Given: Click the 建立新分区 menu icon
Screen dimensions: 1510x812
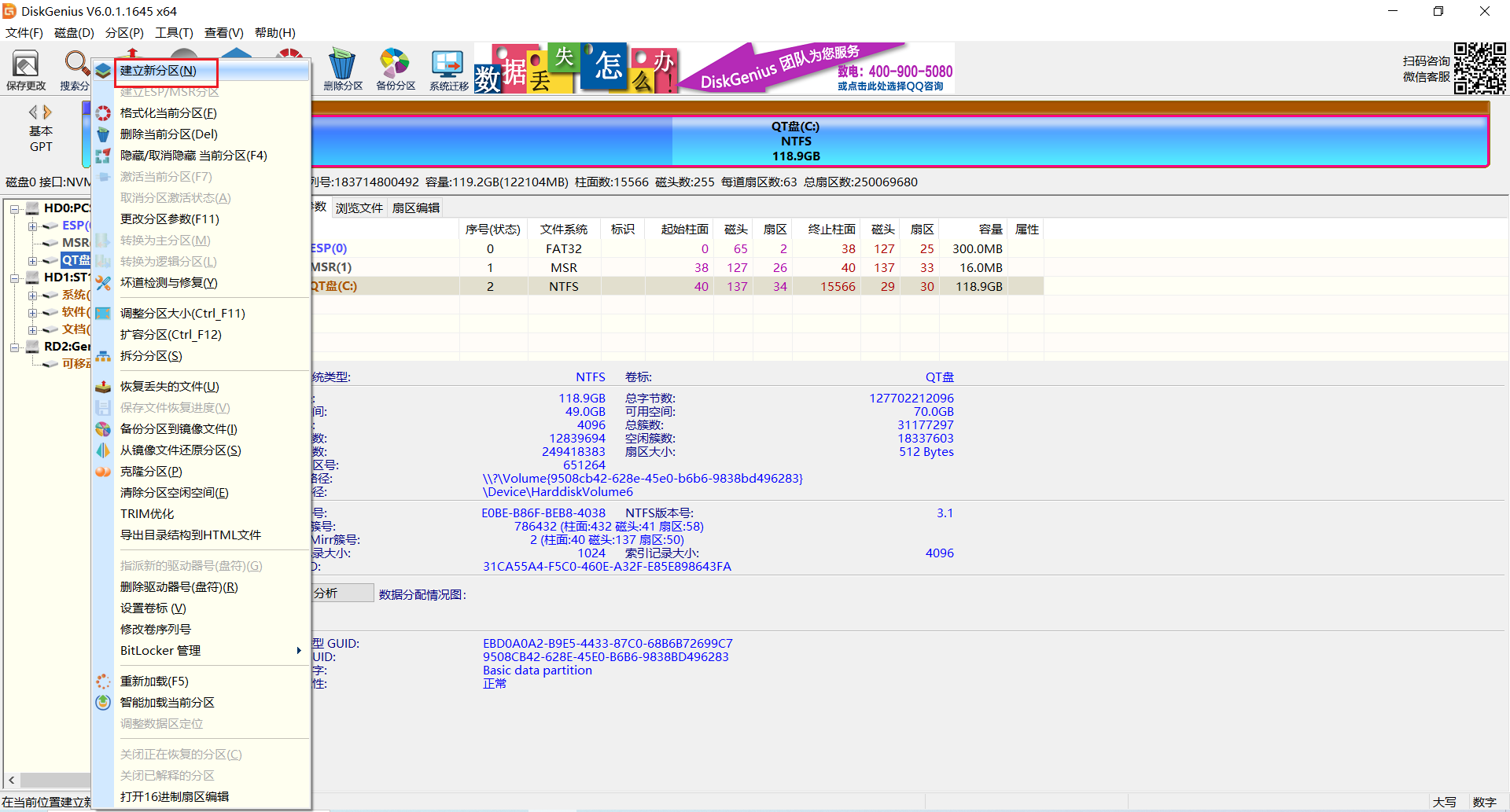Looking at the screenshot, I should [103, 71].
